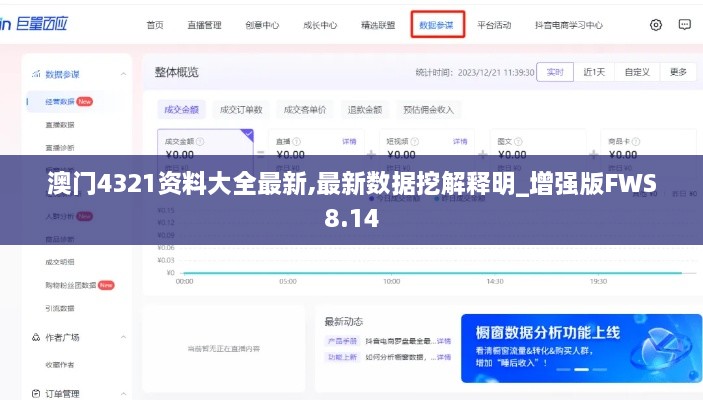This screenshot has height=400, width=703.
Task: Open the 更多 time range dropdown
Action: (678, 72)
